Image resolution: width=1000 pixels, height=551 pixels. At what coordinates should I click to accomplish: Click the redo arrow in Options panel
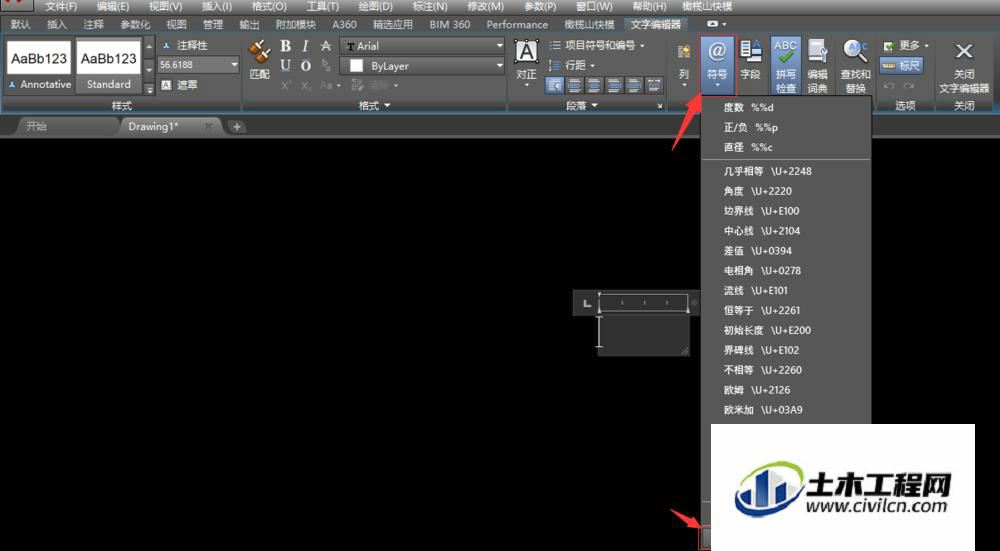click(909, 85)
